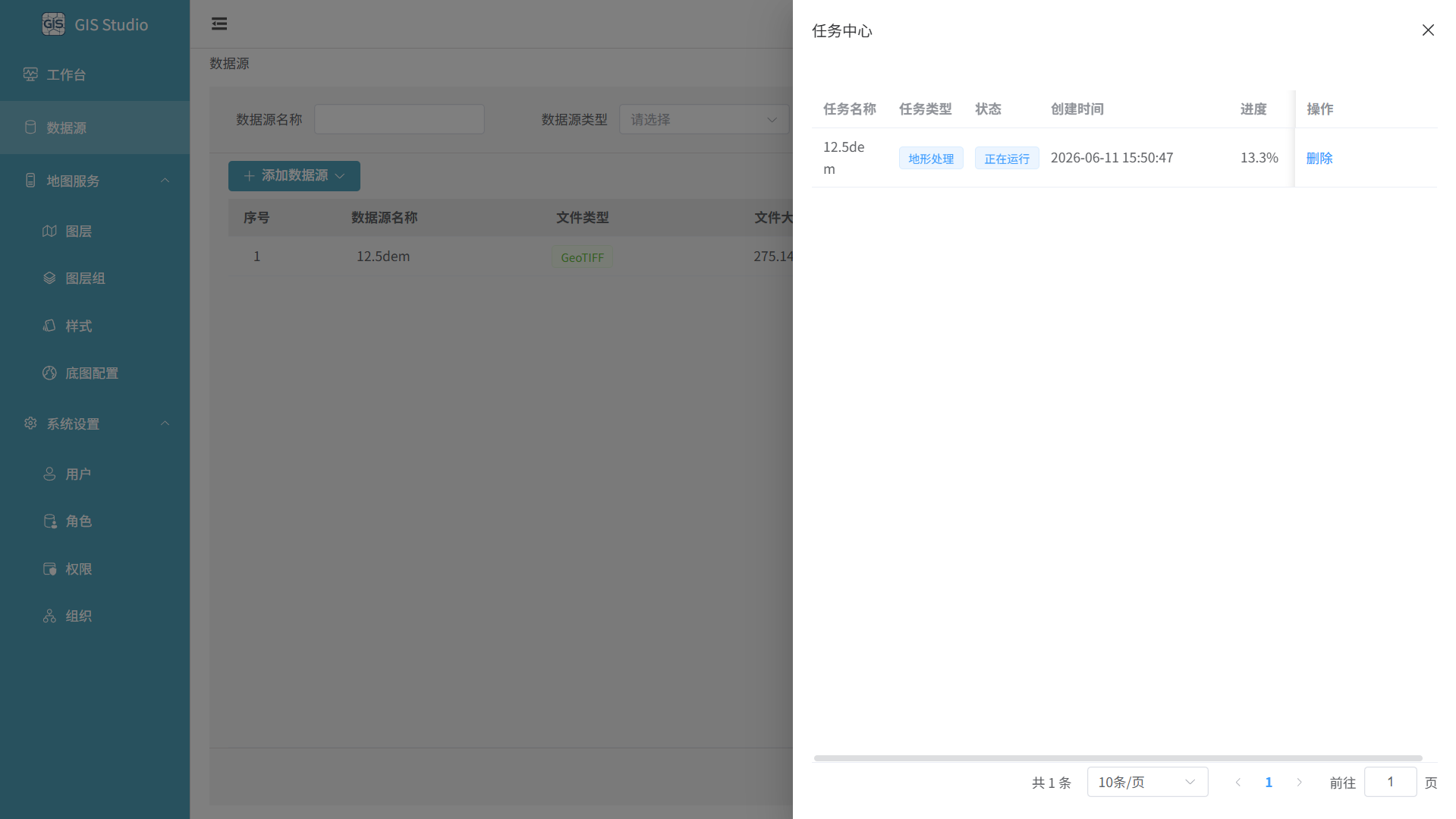
Task: Click the 地图服务 document icon
Action: coord(30,181)
